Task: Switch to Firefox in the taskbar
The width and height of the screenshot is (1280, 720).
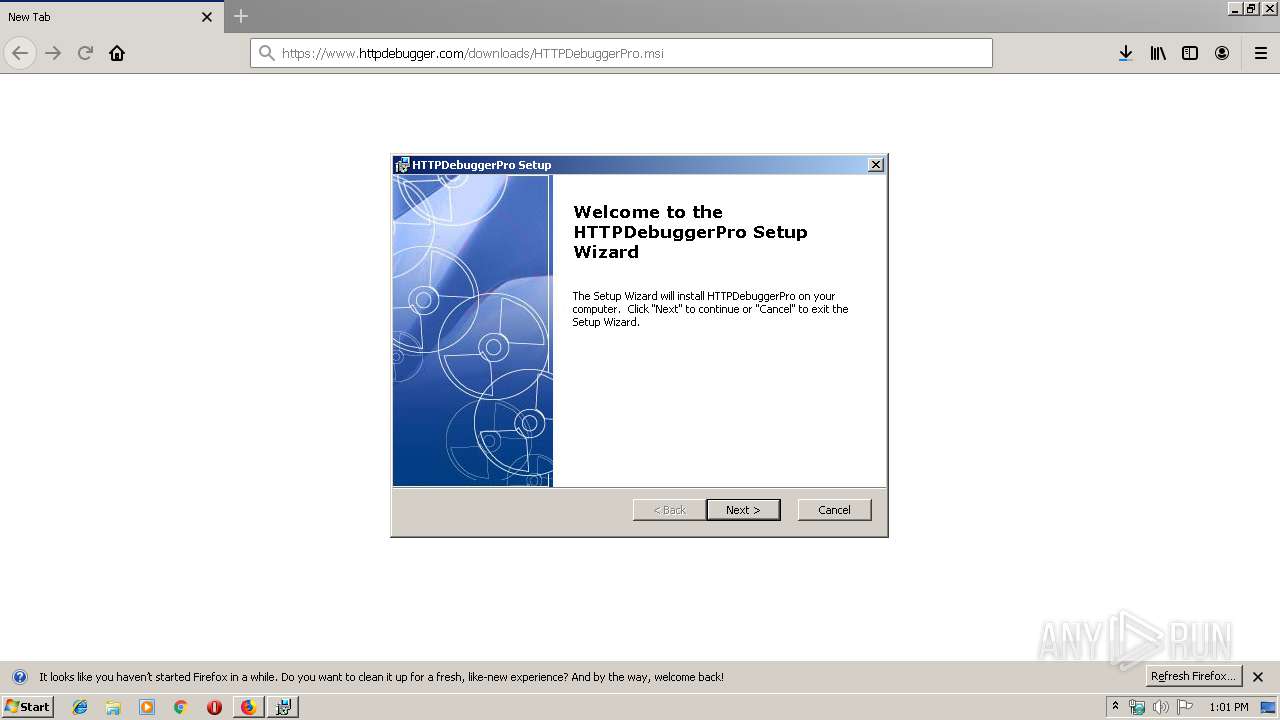Action: coord(248,707)
